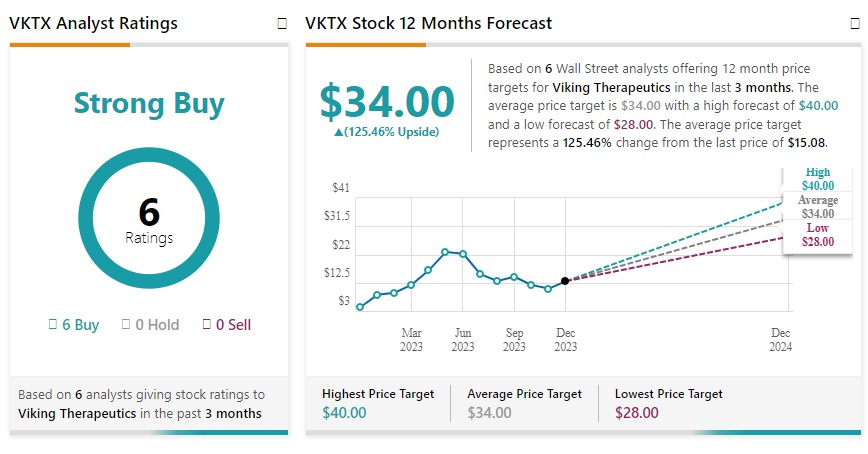868x454 pixels.
Task: Click the large $34.00 price target figure
Action: pos(386,101)
